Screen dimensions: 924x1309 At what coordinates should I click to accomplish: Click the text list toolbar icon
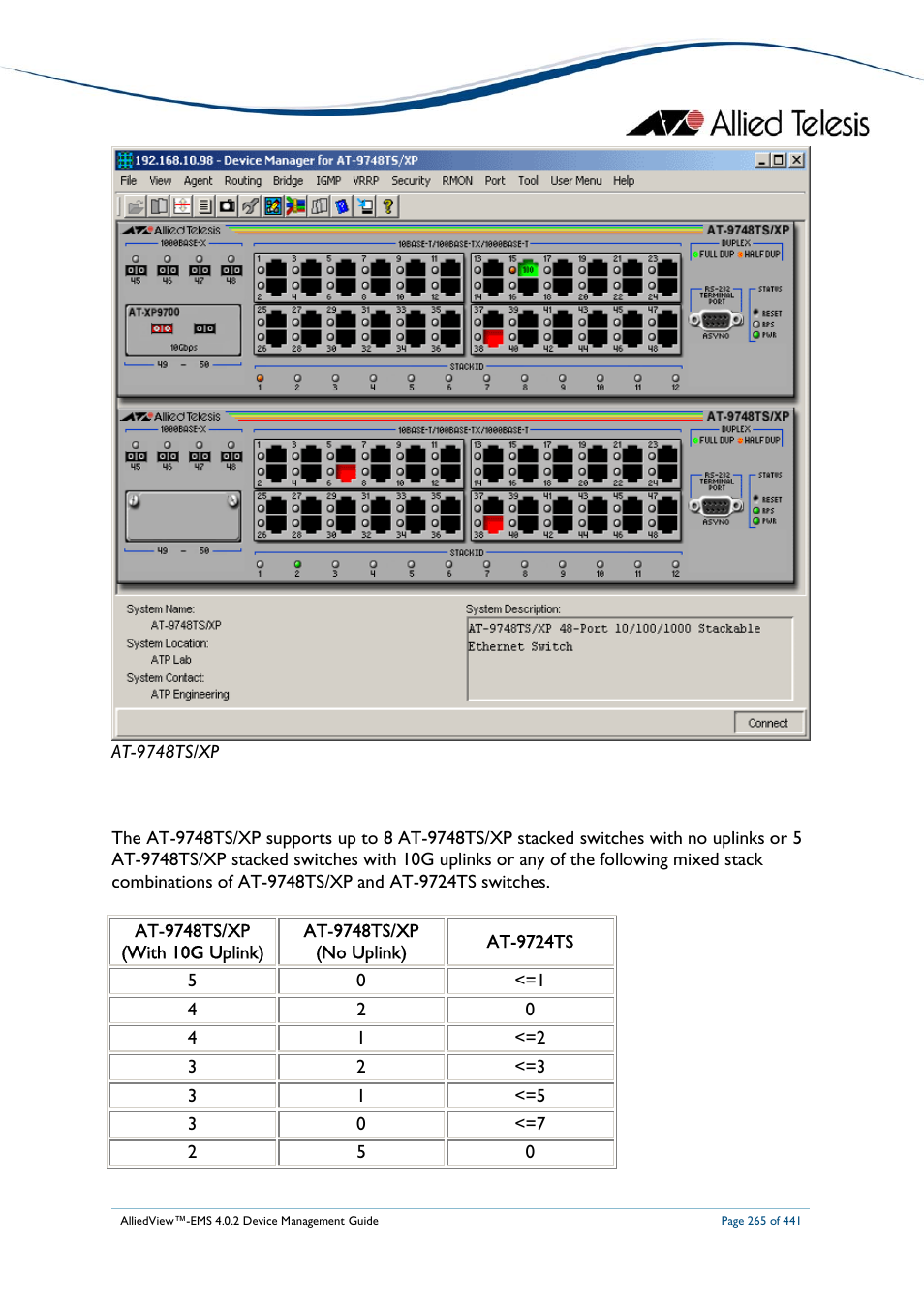pyautogui.click(x=204, y=205)
